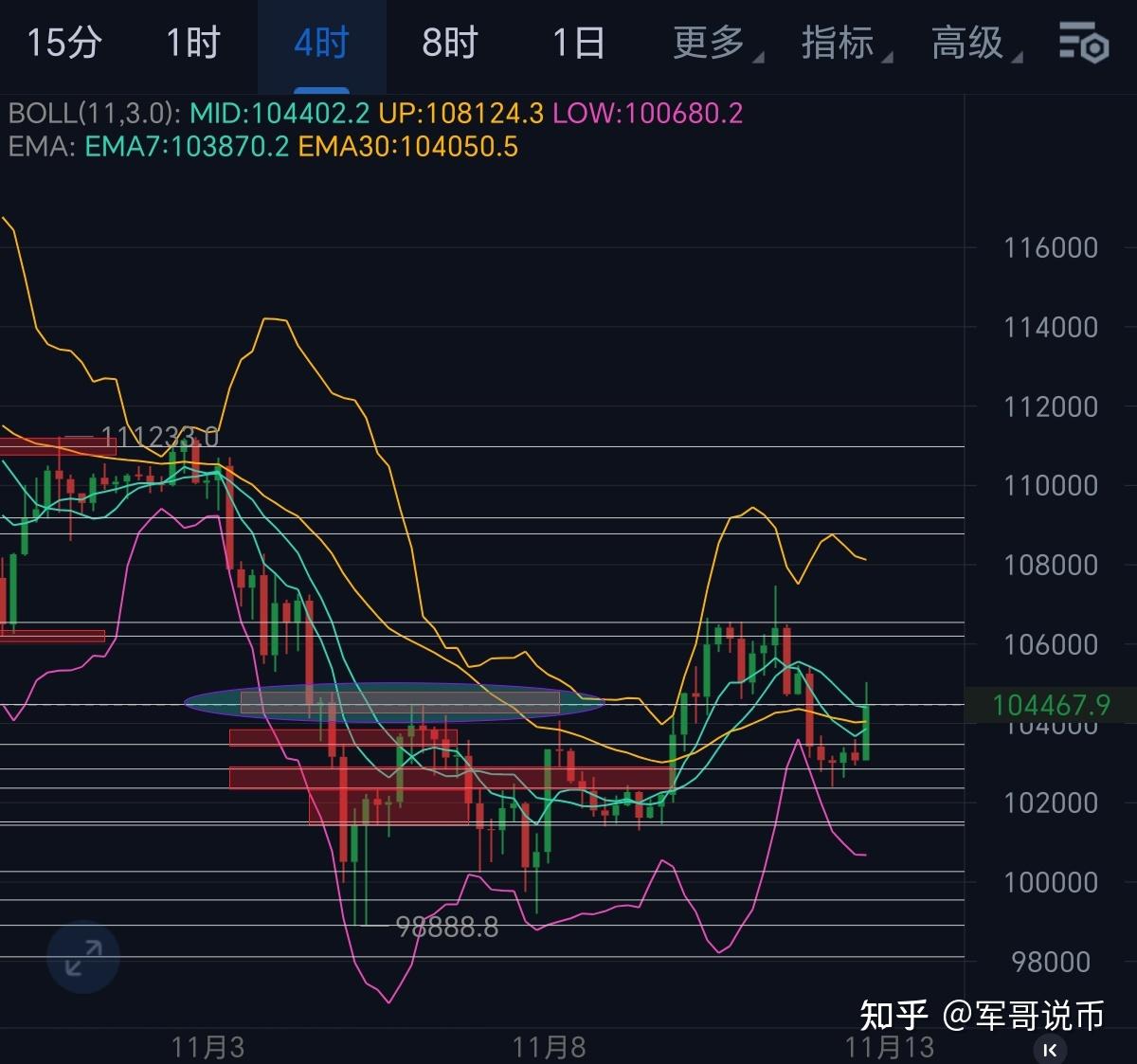
Task: Click the 111233.0 resistance level label
Action: [161, 438]
